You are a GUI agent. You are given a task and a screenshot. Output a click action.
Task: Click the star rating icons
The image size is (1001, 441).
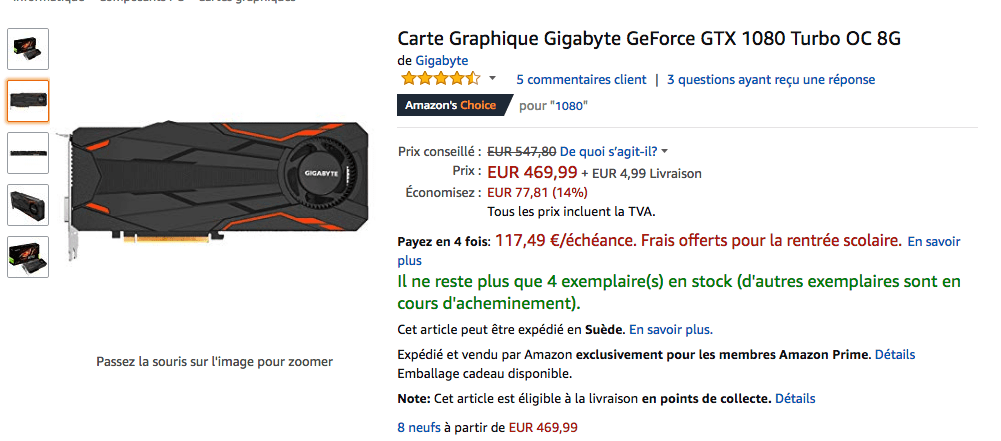[440, 79]
